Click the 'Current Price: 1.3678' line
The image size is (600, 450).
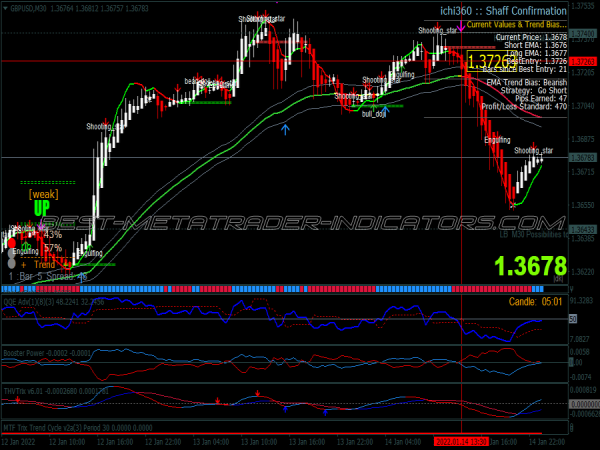click(x=531, y=37)
